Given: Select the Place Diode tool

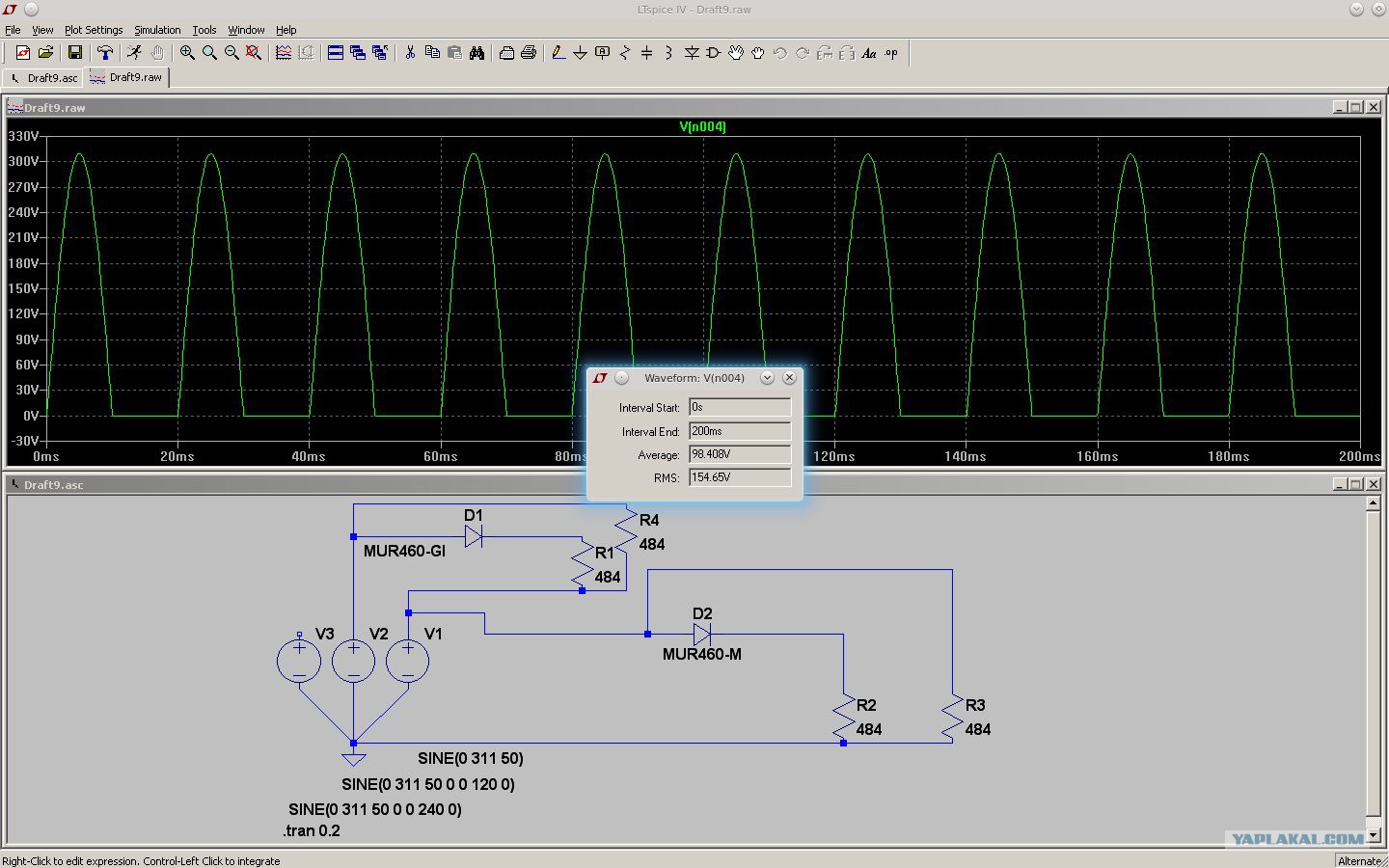Looking at the screenshot, I should tap(692, 53).
